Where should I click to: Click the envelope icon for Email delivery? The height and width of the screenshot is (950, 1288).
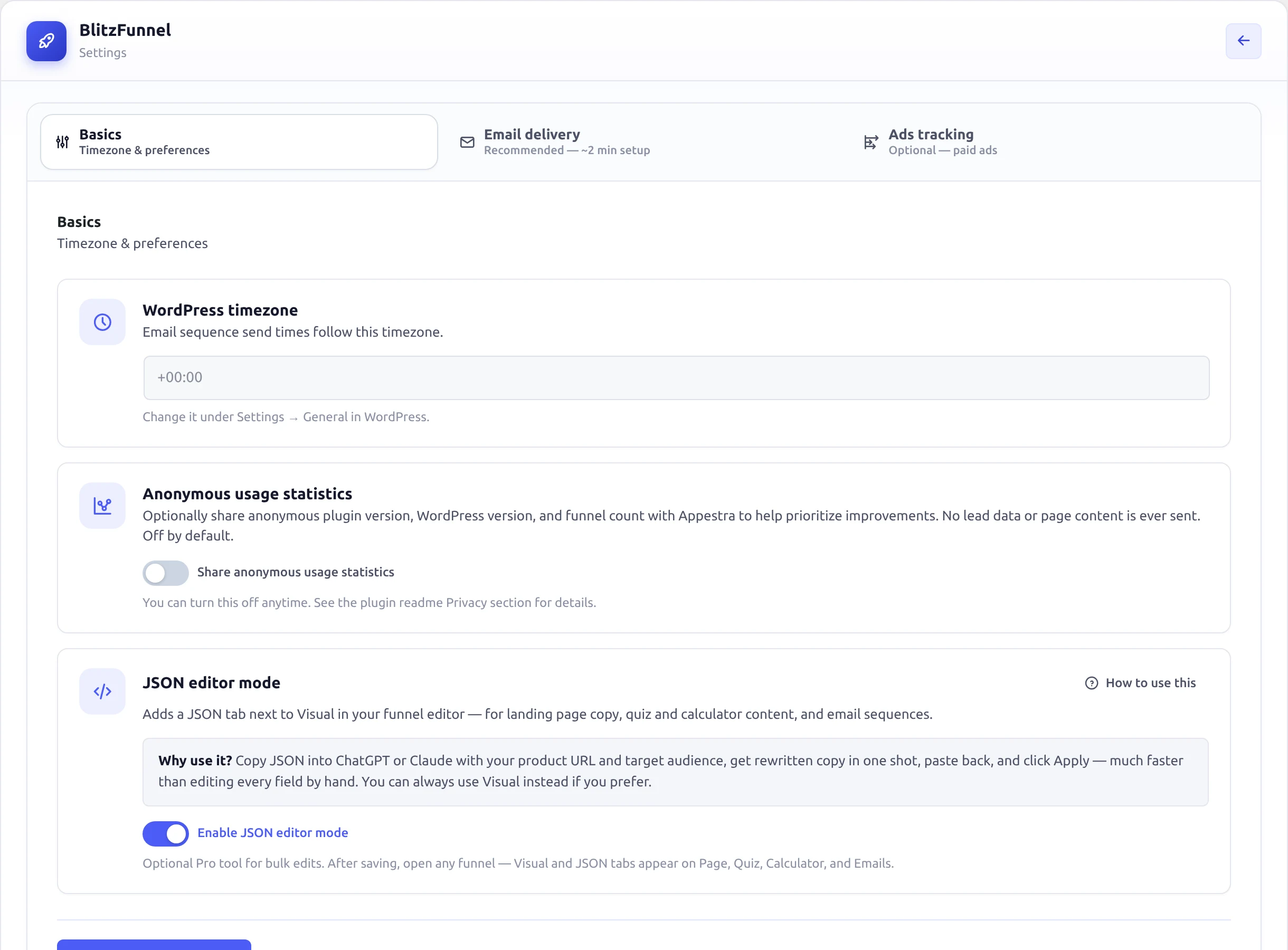468,142
